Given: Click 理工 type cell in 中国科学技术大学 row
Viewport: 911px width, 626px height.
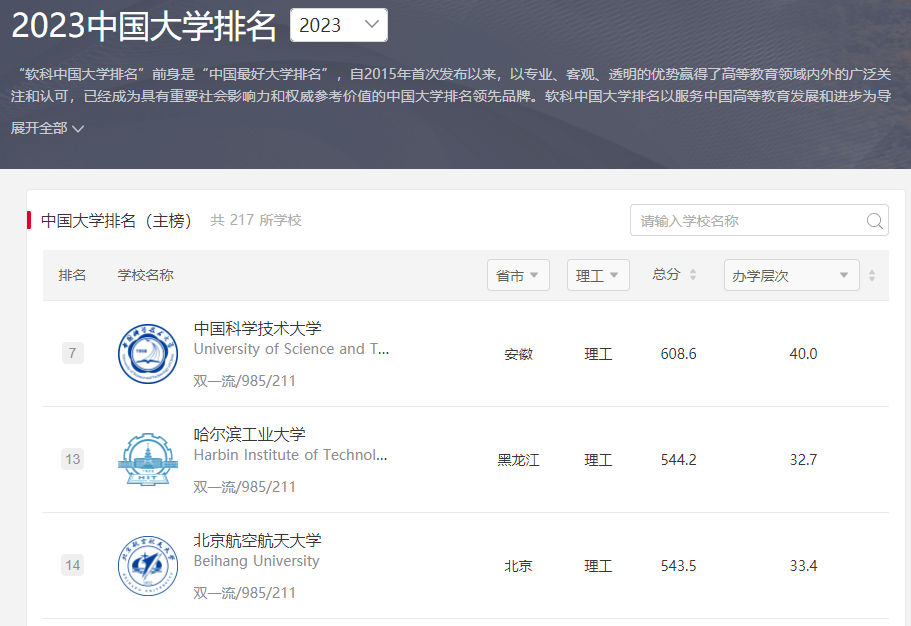Looking at the screenshot, I should click(598, 354).
